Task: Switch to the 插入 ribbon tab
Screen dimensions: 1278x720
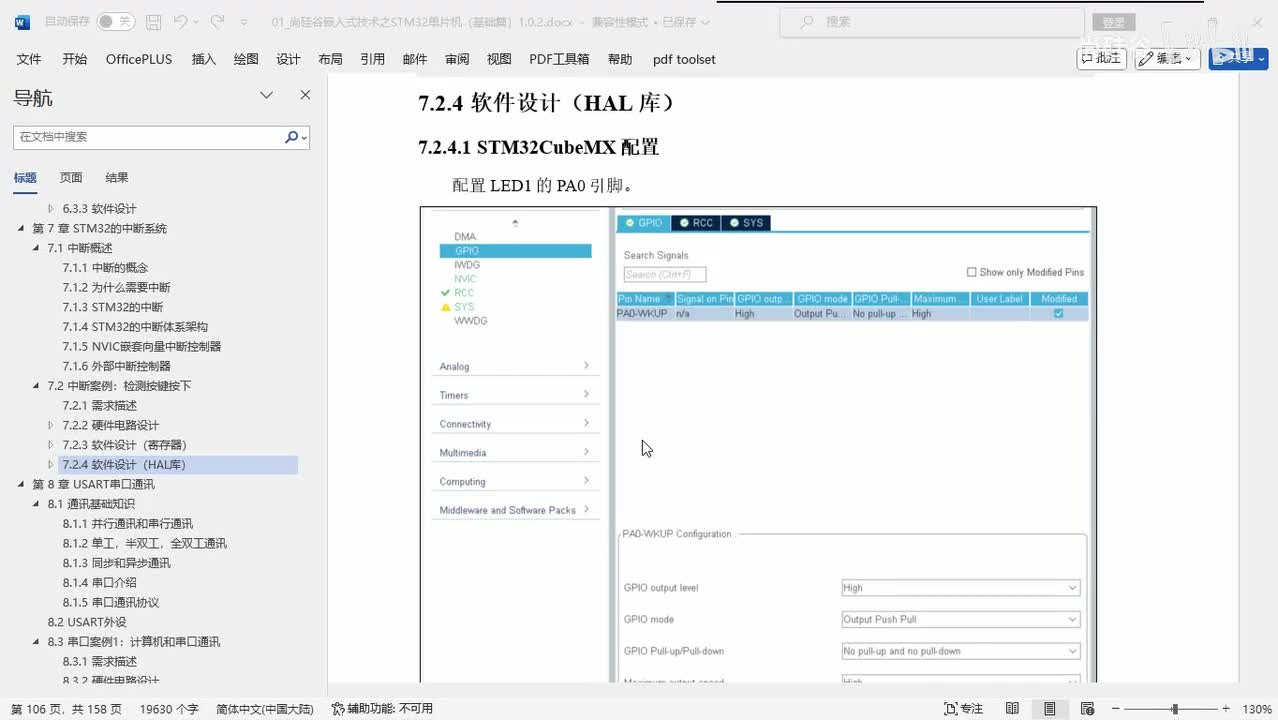Action: (203, 59)
